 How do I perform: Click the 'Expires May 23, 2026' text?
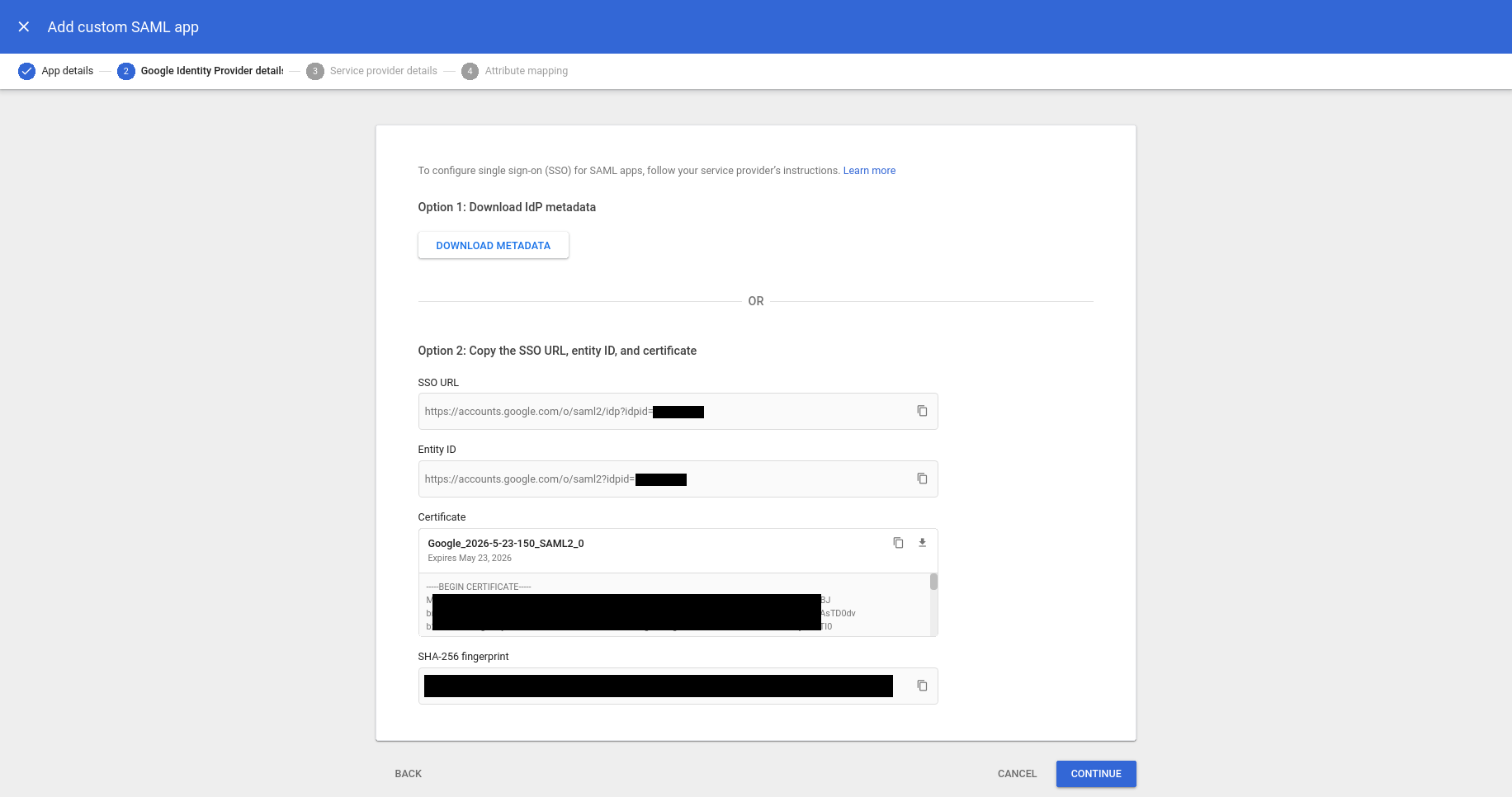(x=470, y=559)
